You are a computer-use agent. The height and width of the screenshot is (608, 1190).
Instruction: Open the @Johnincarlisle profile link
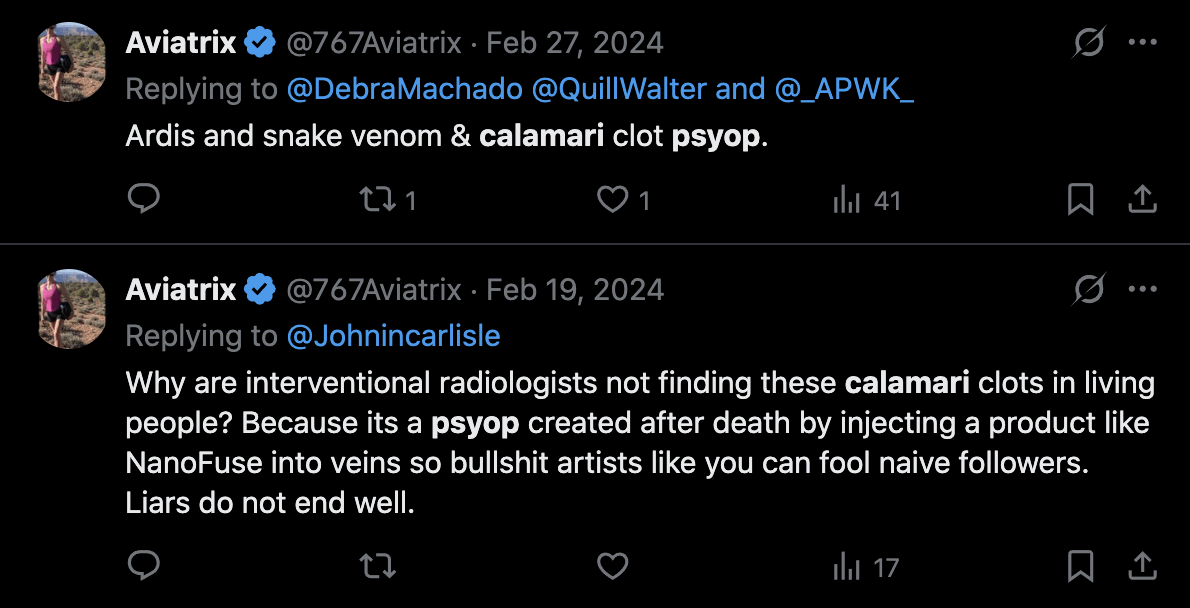tap(393, 336)
